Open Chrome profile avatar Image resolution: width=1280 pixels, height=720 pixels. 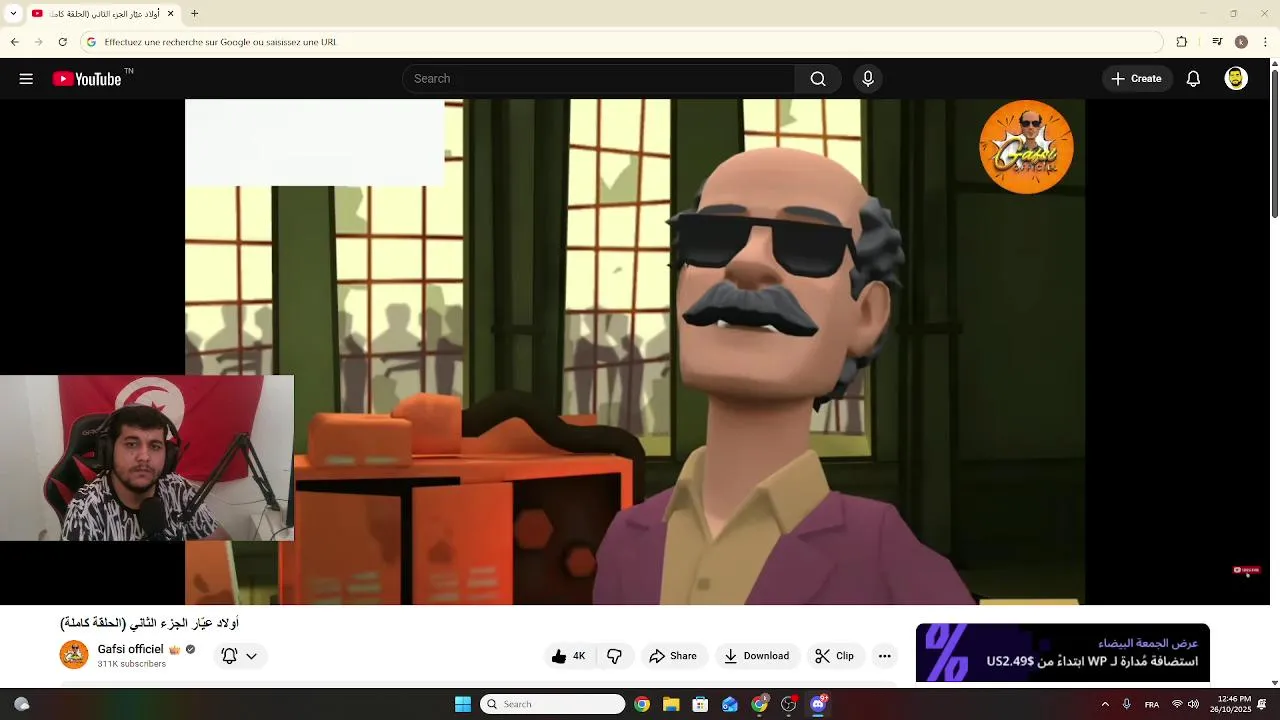(1241, 42)
